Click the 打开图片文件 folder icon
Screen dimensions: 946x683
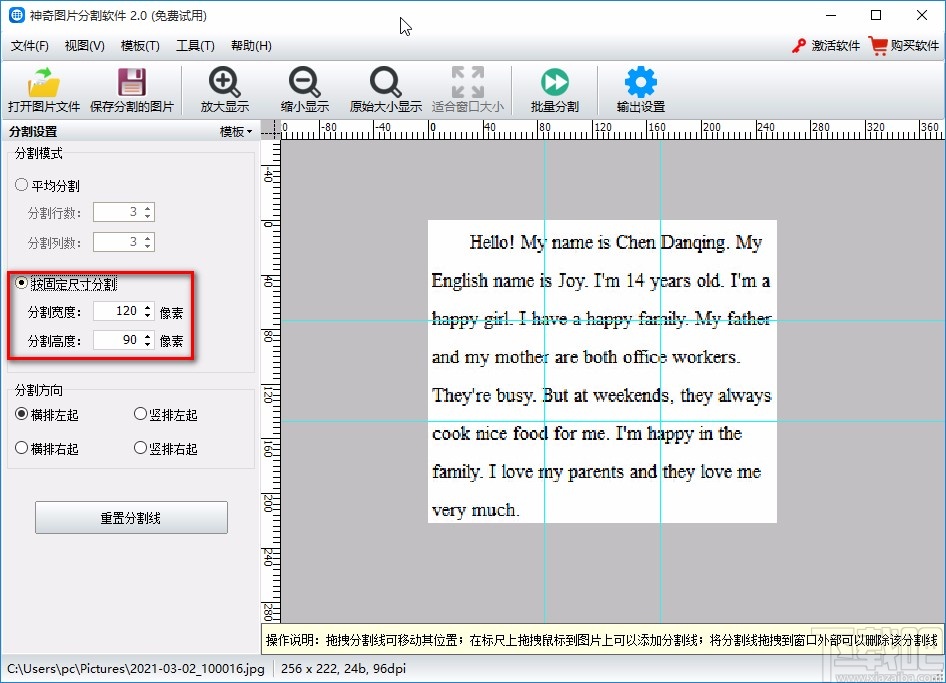tap(43, 82)
